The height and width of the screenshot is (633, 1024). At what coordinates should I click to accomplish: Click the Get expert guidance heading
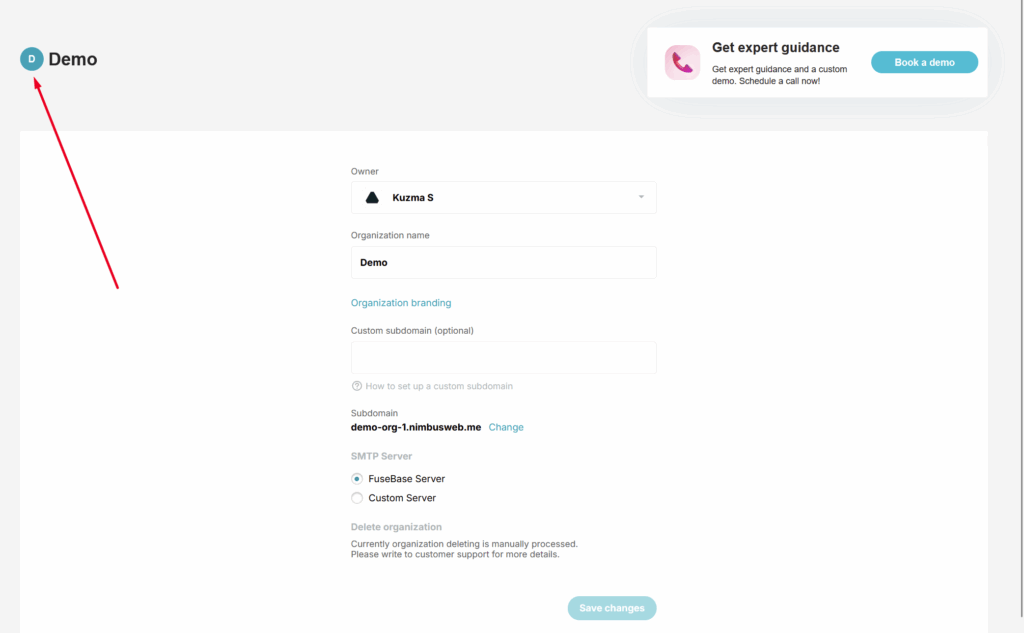pos(775,47)
